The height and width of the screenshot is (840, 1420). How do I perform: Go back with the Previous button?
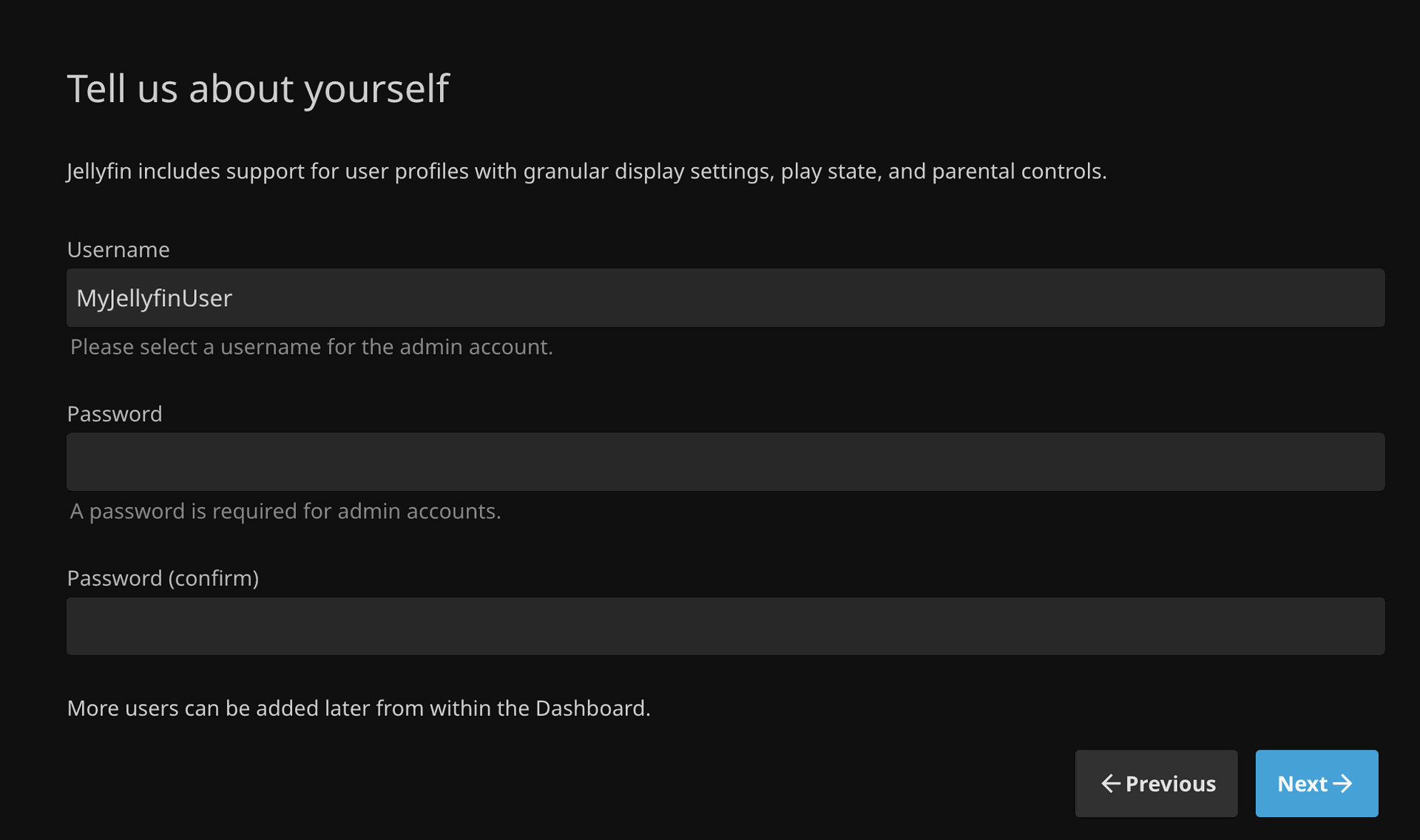(x=1156, y=784)
